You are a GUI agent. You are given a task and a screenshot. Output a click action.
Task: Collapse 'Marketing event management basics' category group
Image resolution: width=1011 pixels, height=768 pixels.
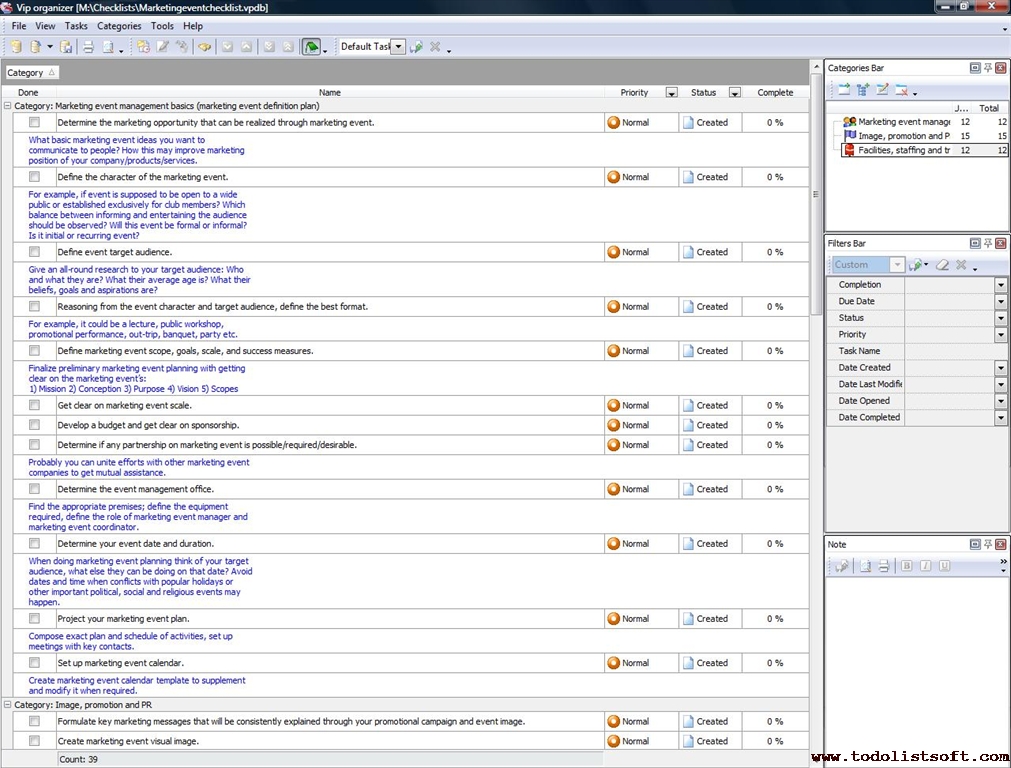click(x=8, y=105)
